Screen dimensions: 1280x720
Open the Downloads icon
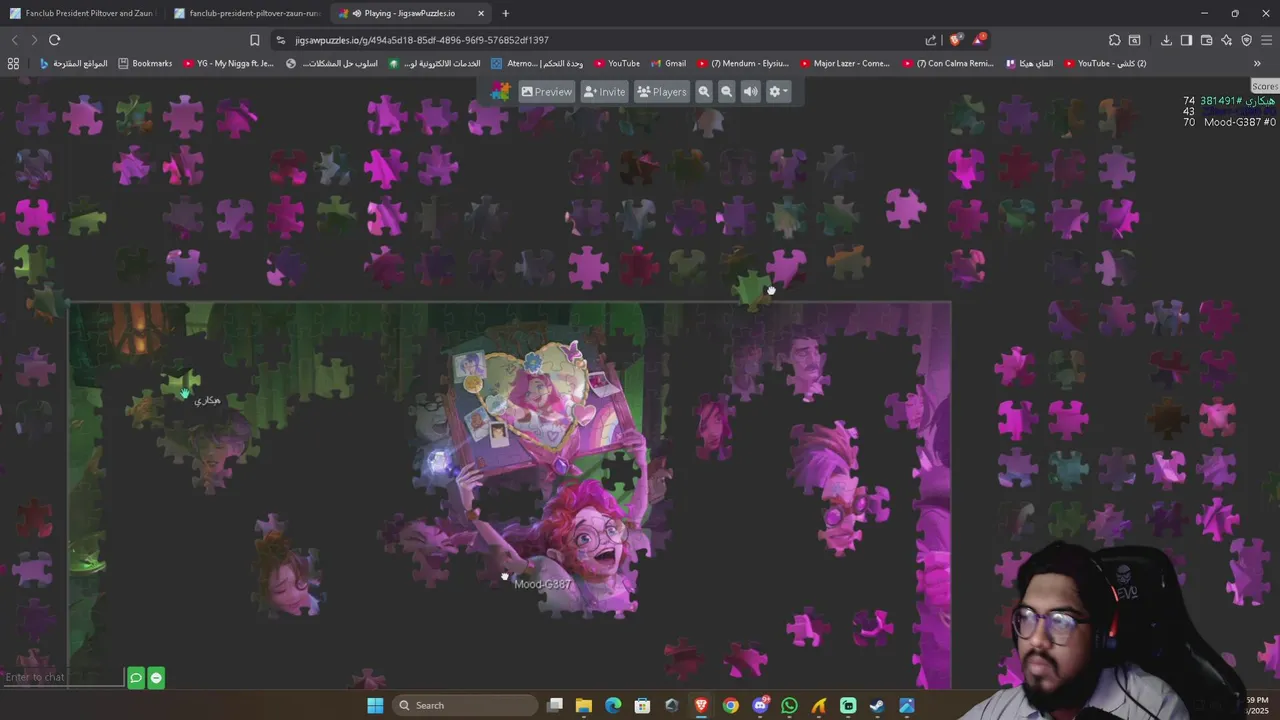click(x=1166, y=40)
